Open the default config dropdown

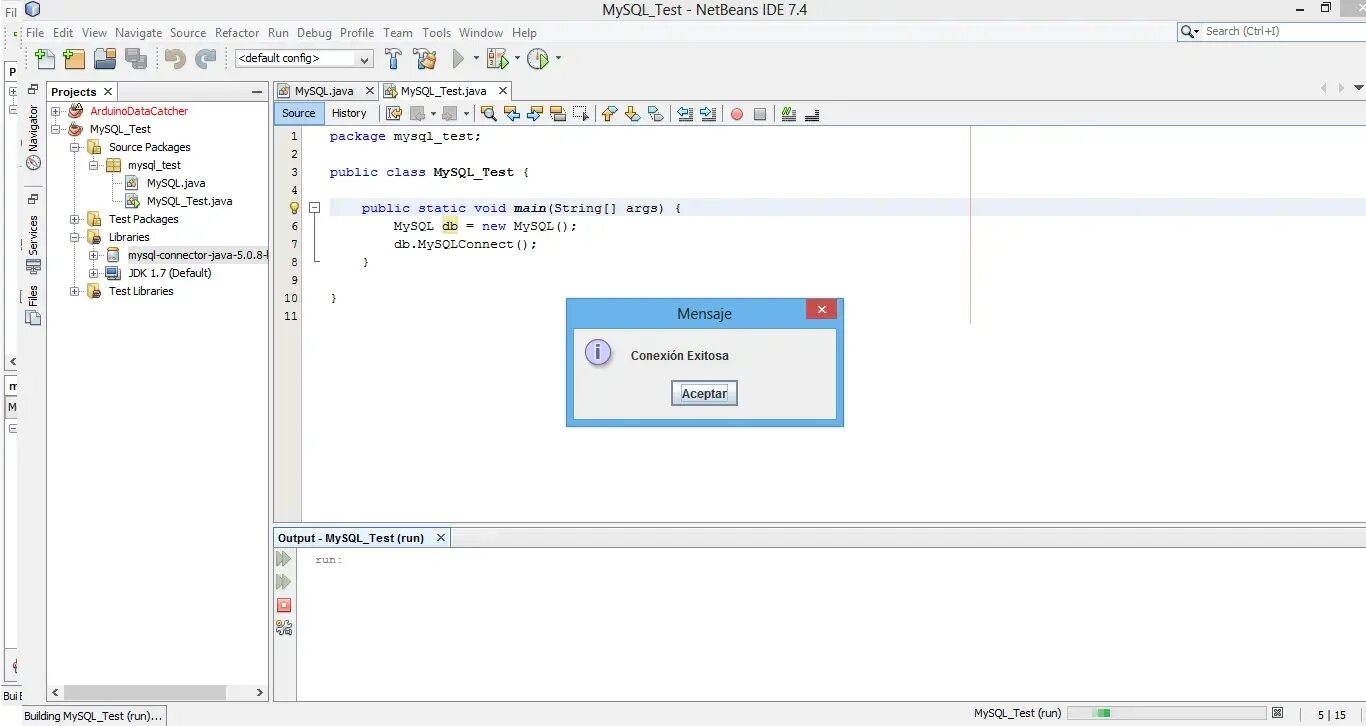click(x=362, y=58)
